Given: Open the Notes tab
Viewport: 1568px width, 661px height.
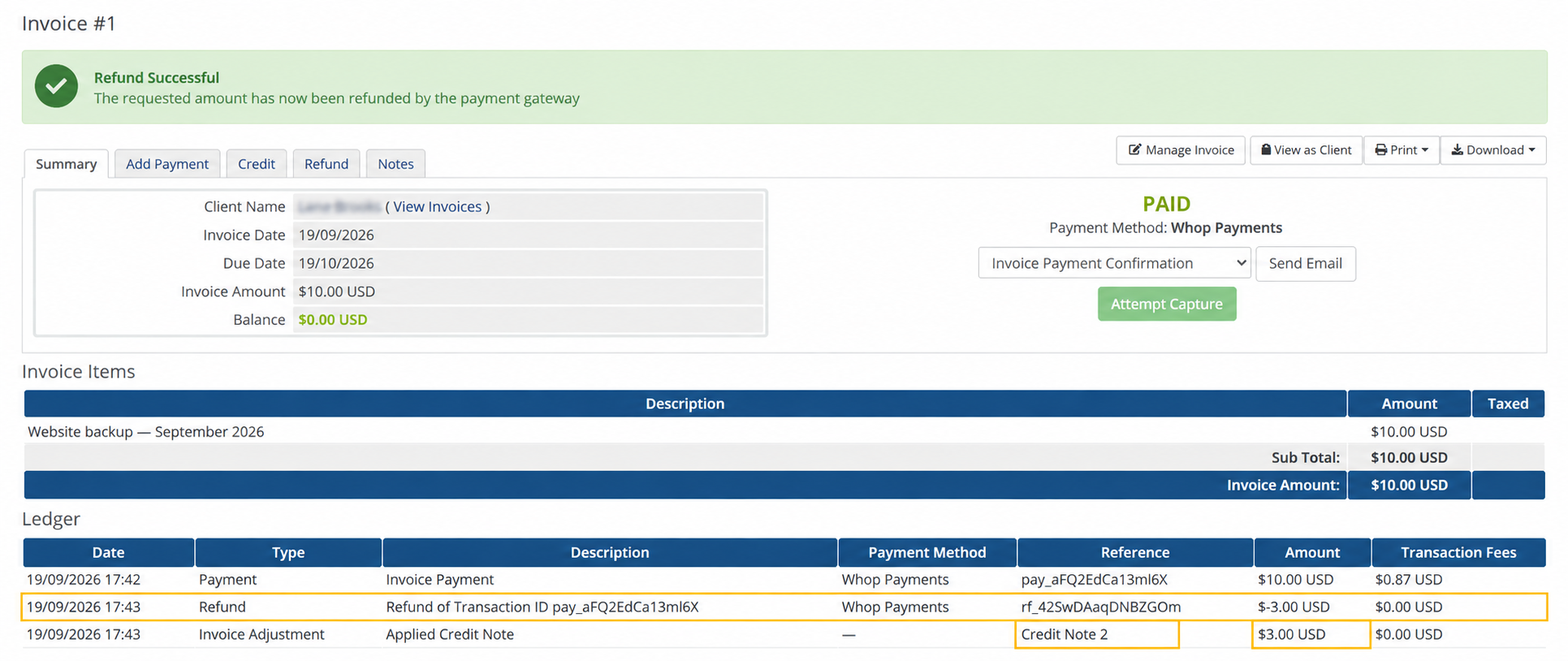Looking at the screenshot, I should pos(395,164).
